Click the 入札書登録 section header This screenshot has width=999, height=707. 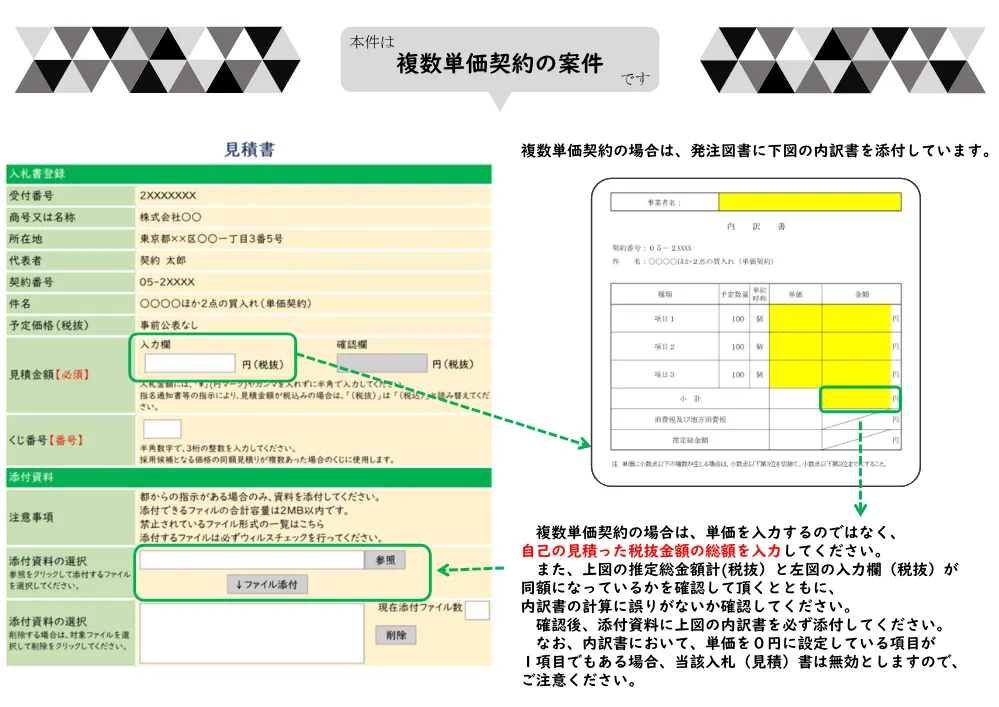[x=249, y=174]
